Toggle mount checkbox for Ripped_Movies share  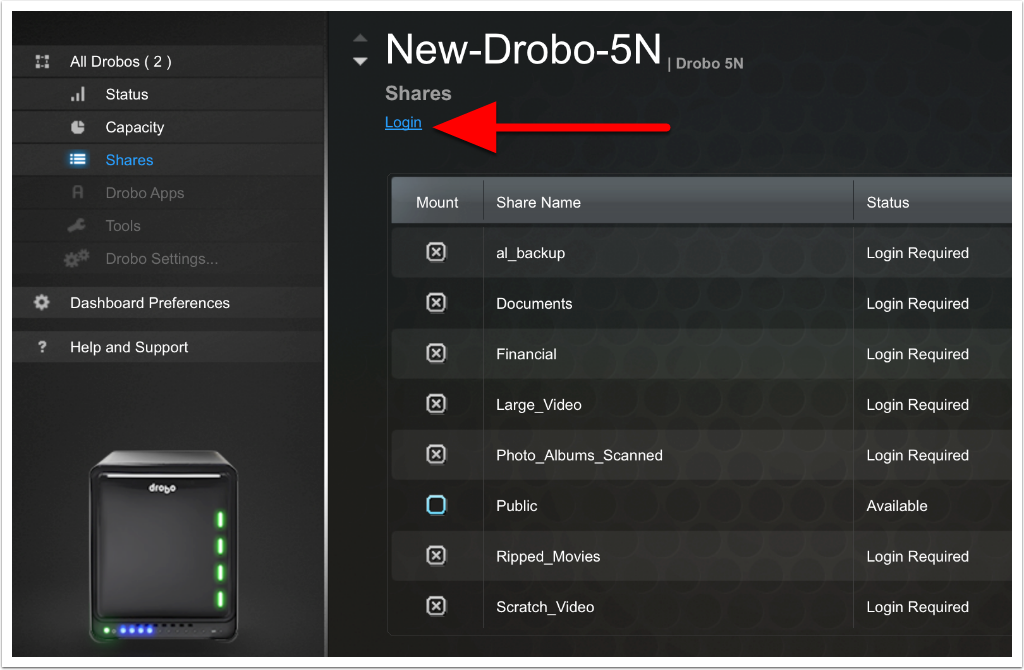tap(436, 556)
